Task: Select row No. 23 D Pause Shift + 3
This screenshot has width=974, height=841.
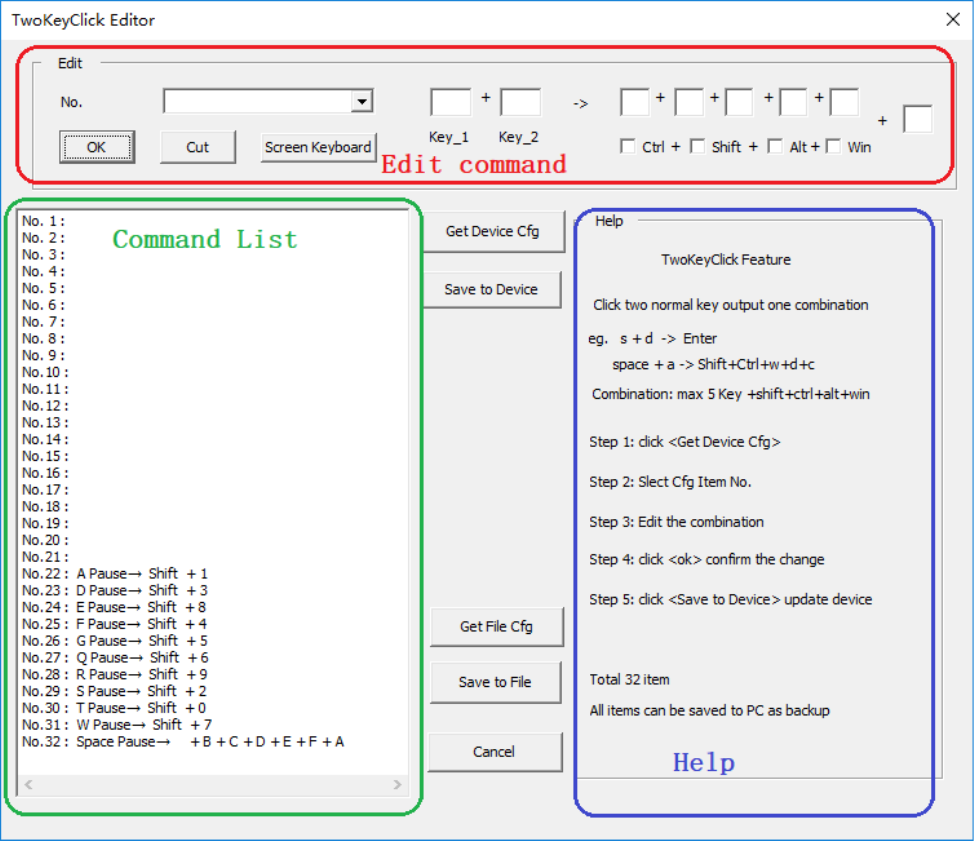Action: point(213,590)
